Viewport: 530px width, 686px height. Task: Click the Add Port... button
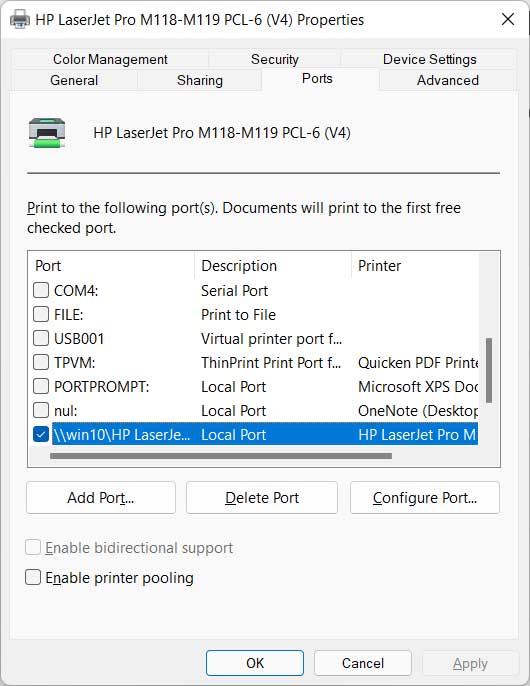[101, 497]
